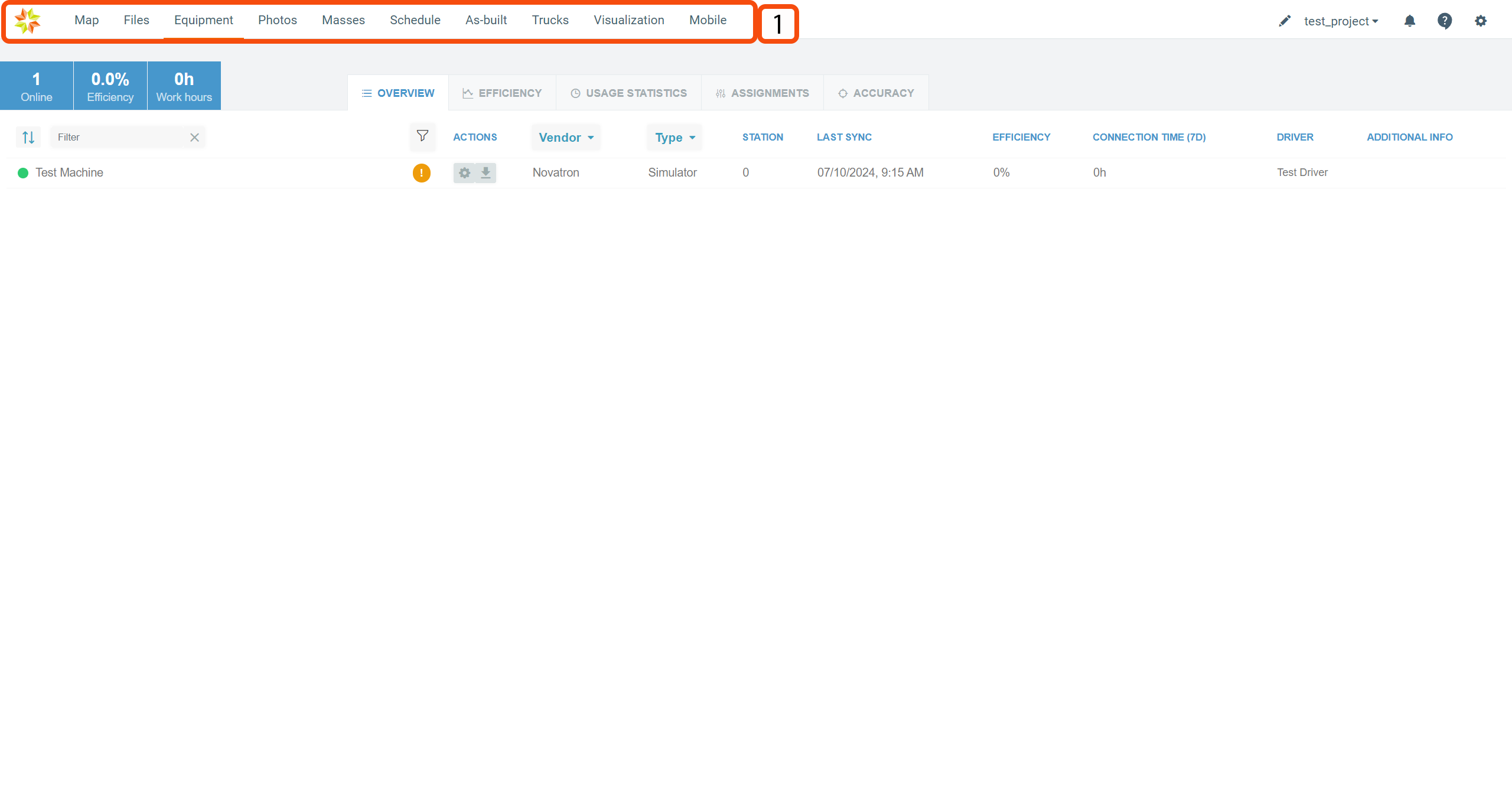This screenshot has width=1512, height=795.
Task: Click the orange warning icon for Test Machine
Action: 421,173
